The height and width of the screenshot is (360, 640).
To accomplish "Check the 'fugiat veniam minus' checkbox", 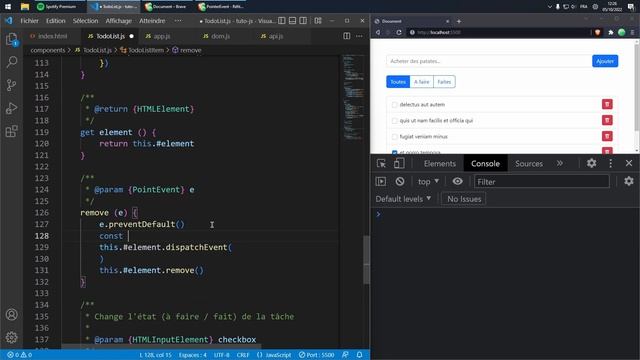I will (394, 136).
